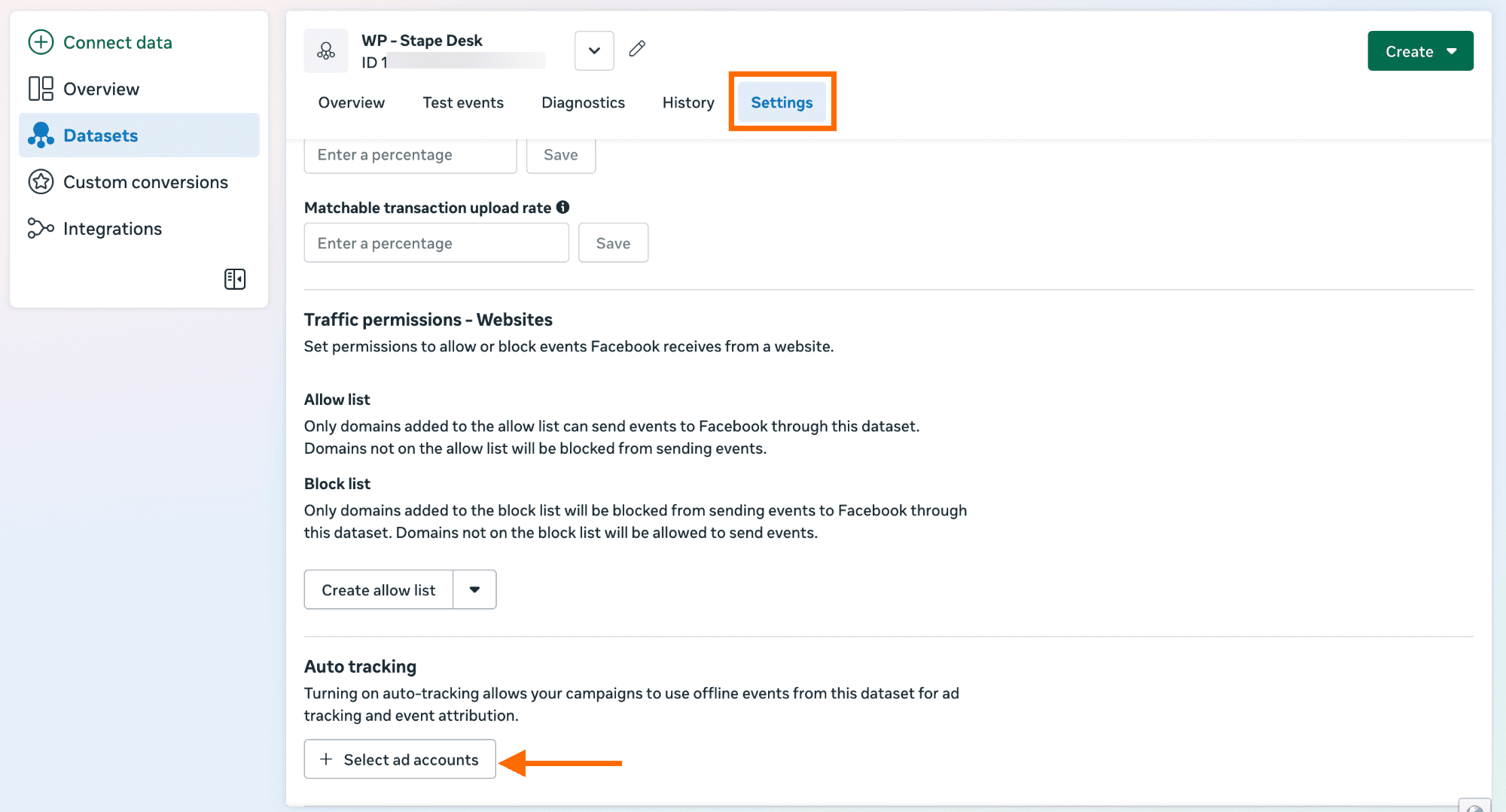Click the Datasets icon in the sidebar
This screenshot has width=1506, height=812.
pos(41,135)
